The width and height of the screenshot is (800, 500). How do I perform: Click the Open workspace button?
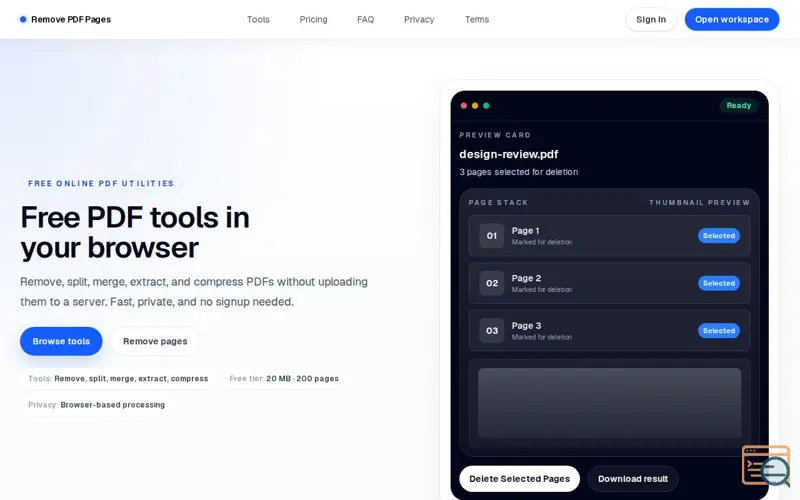click(732, 19)
